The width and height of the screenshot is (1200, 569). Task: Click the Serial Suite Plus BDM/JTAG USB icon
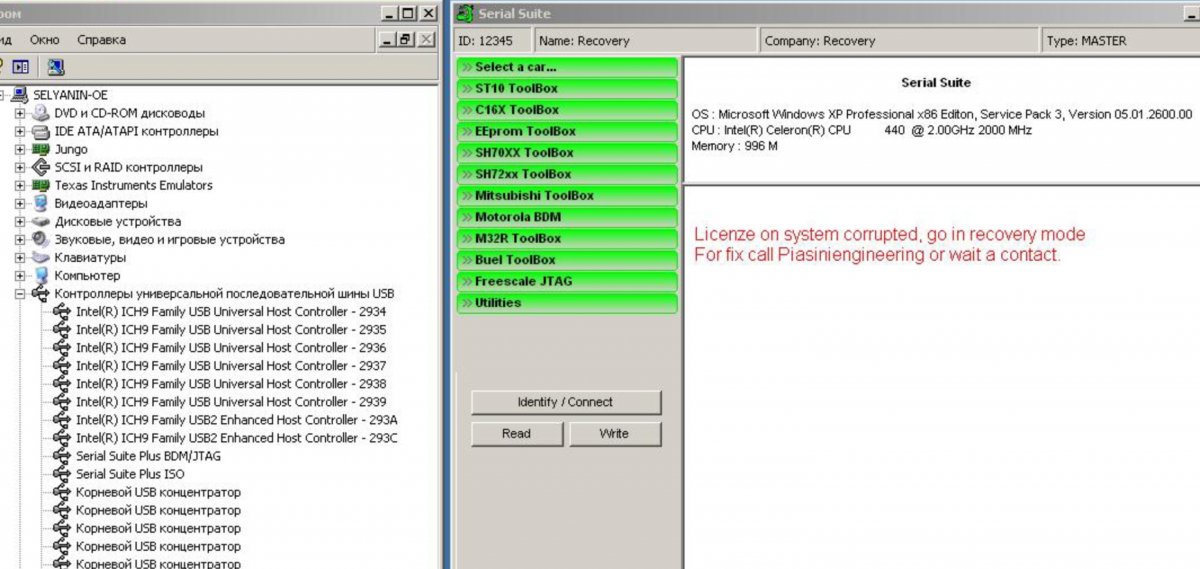tap(62, 456)
